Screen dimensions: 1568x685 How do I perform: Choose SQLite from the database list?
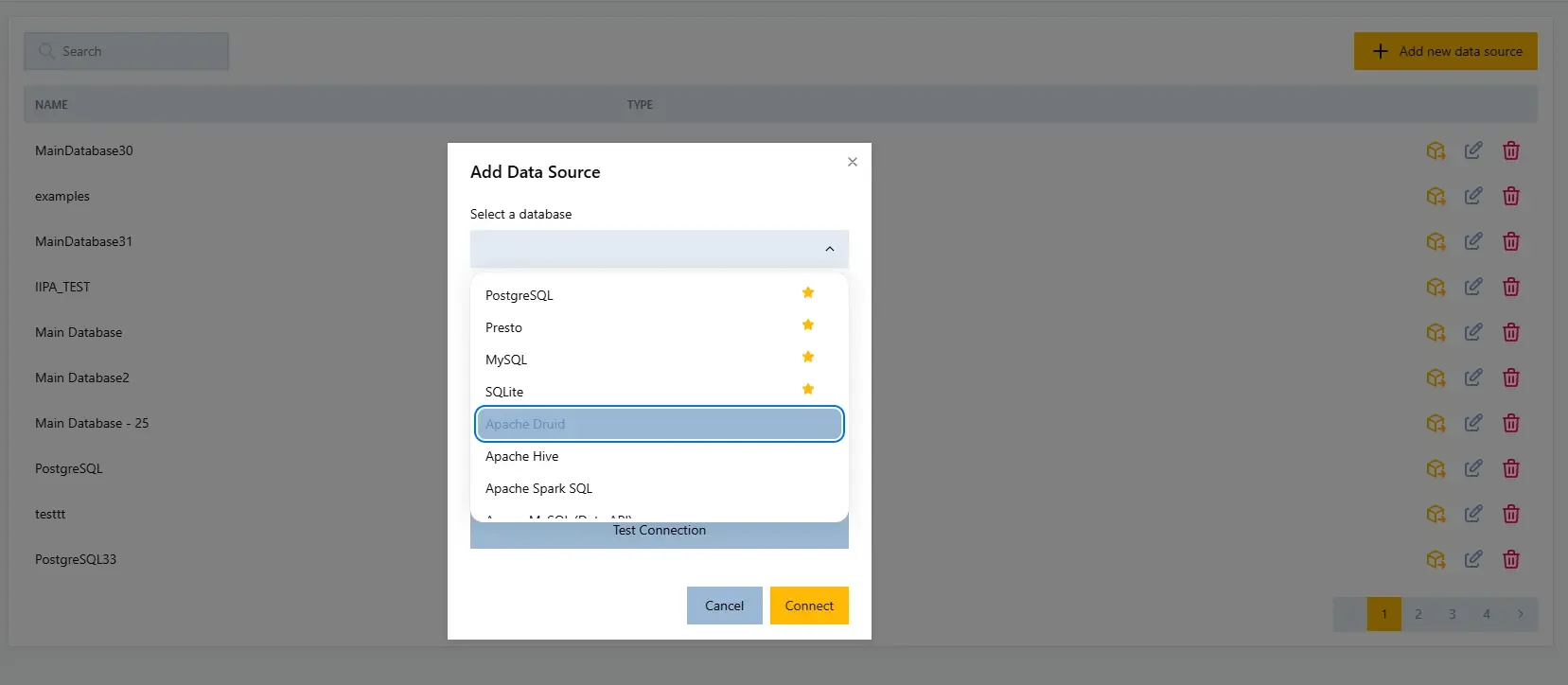click(x=660, y=392)
